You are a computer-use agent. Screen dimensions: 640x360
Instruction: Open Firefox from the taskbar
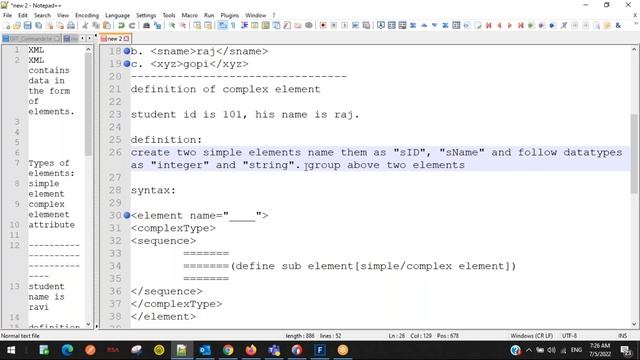click(251, 350)
